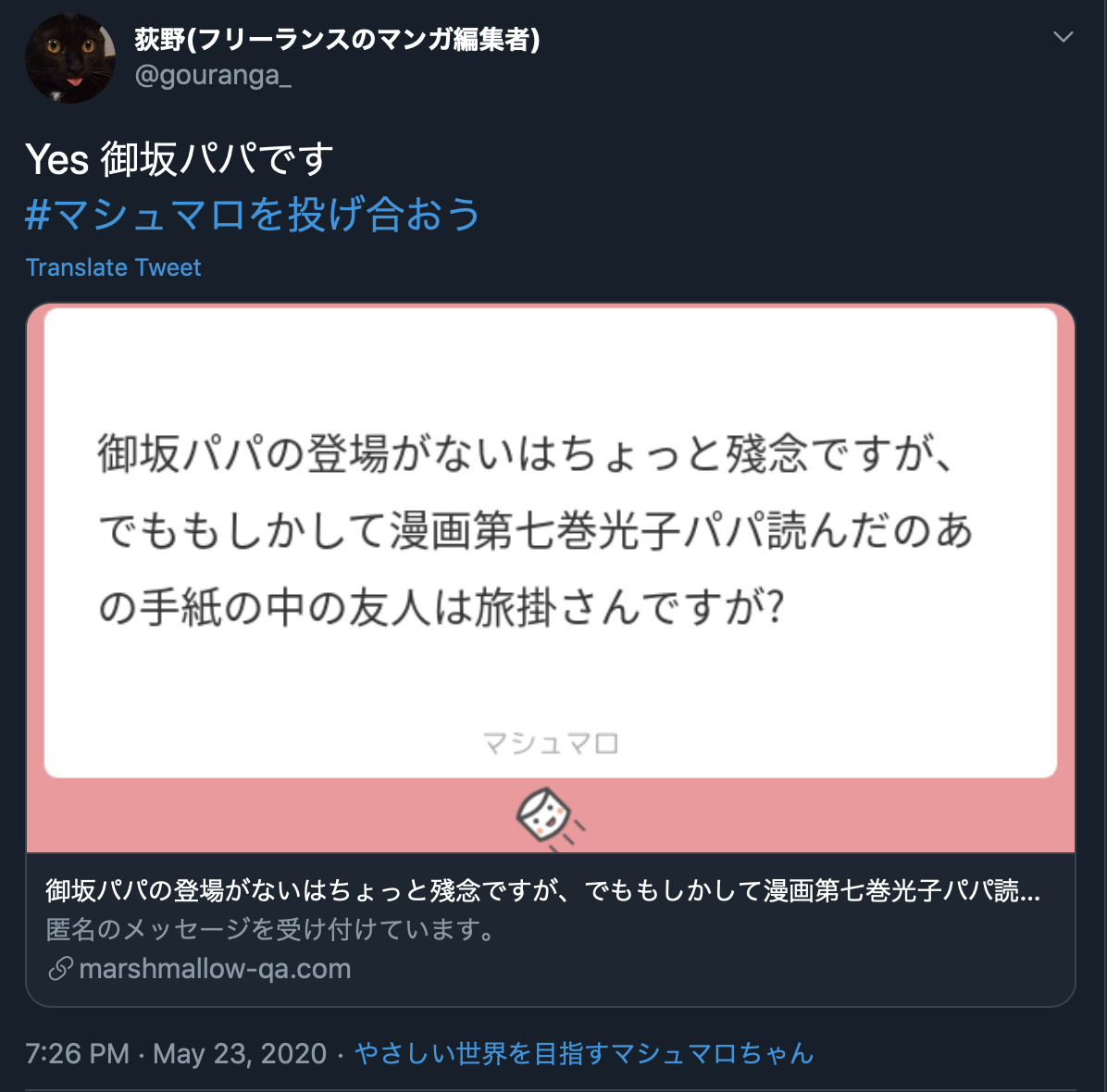Click the empty white area above the question text
This screenshot has width=1107, height=1092.
click(x=550, y=367)
